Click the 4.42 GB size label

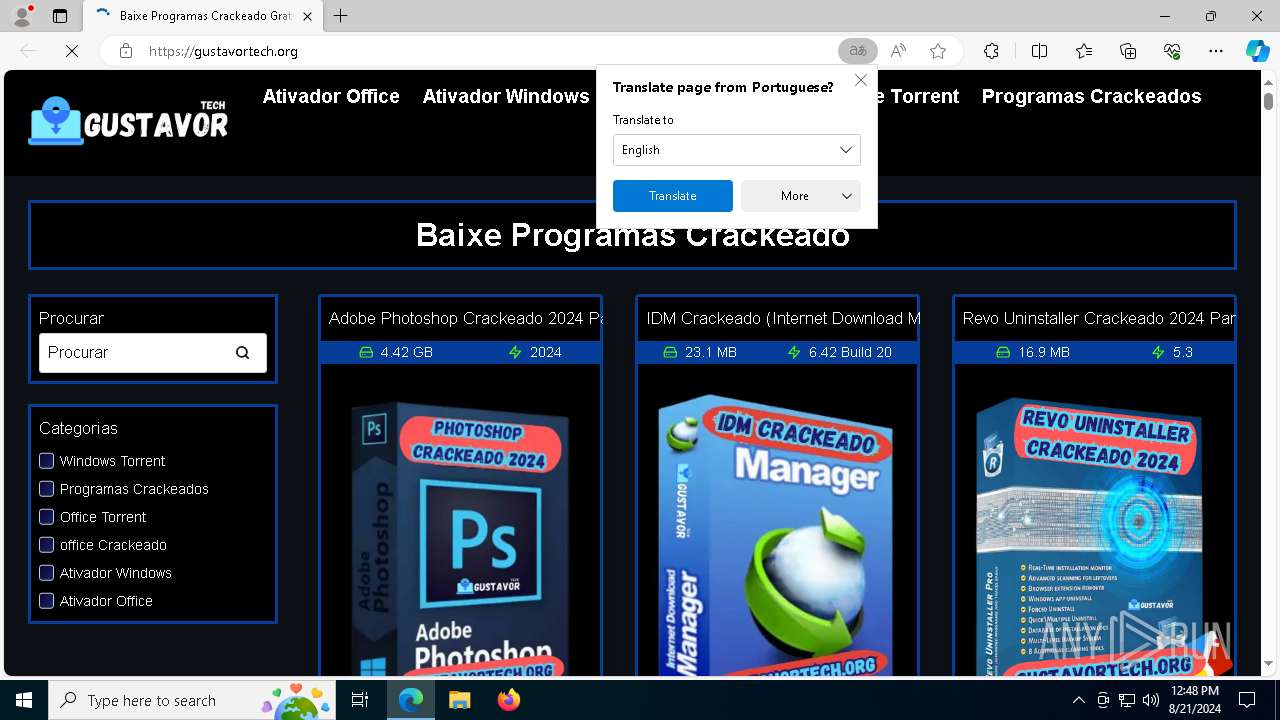click(x=406, y=352)
